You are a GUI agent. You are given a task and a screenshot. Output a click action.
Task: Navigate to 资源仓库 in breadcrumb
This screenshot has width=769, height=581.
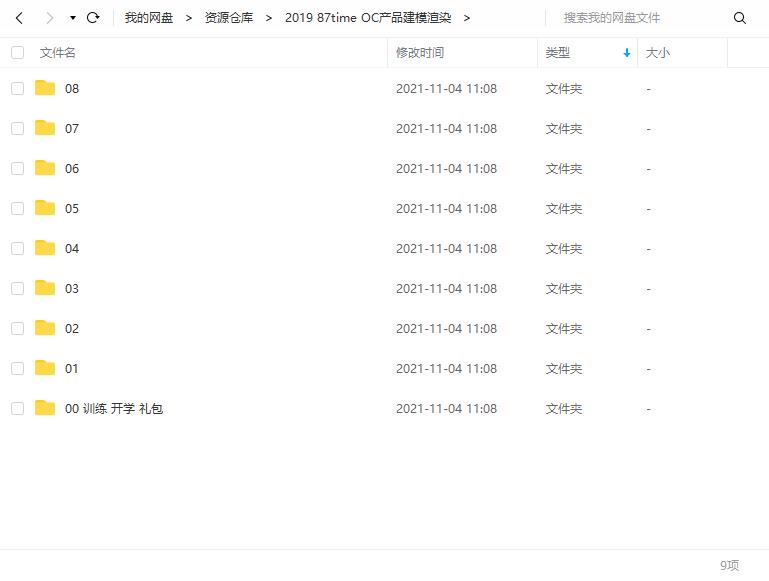(229, 18)
